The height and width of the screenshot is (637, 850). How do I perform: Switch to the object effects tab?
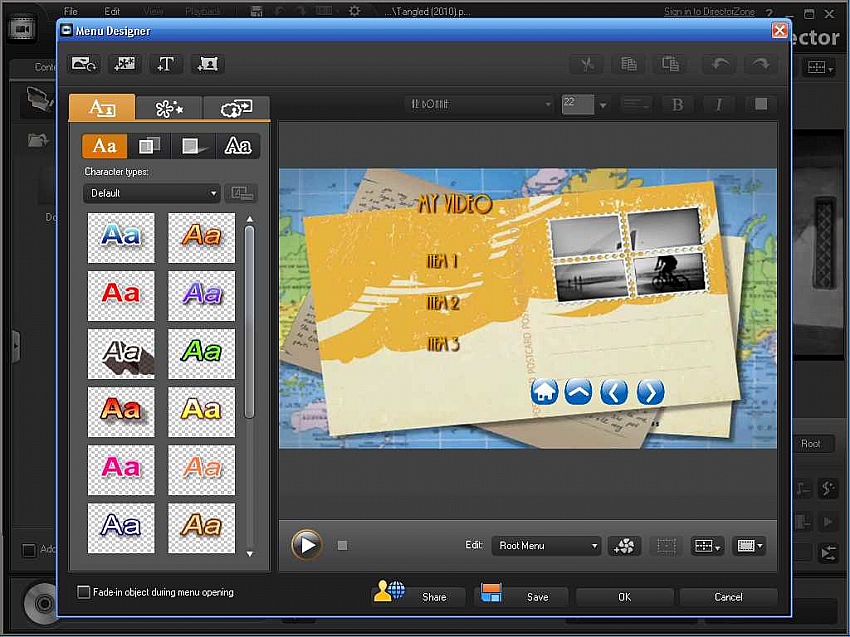pos(169,108)
